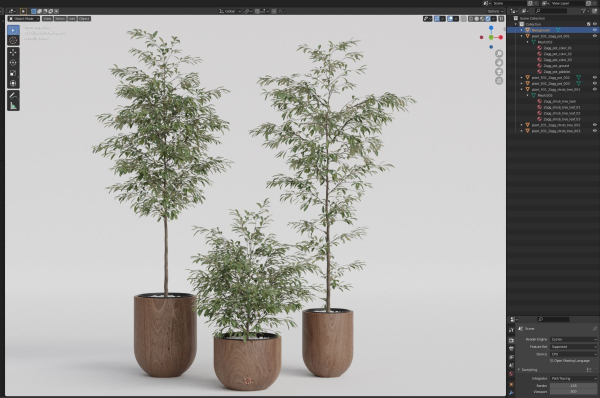Open the viewport Select menu
The height and width of the screenshot is (398, 600).
pos(60,19)
